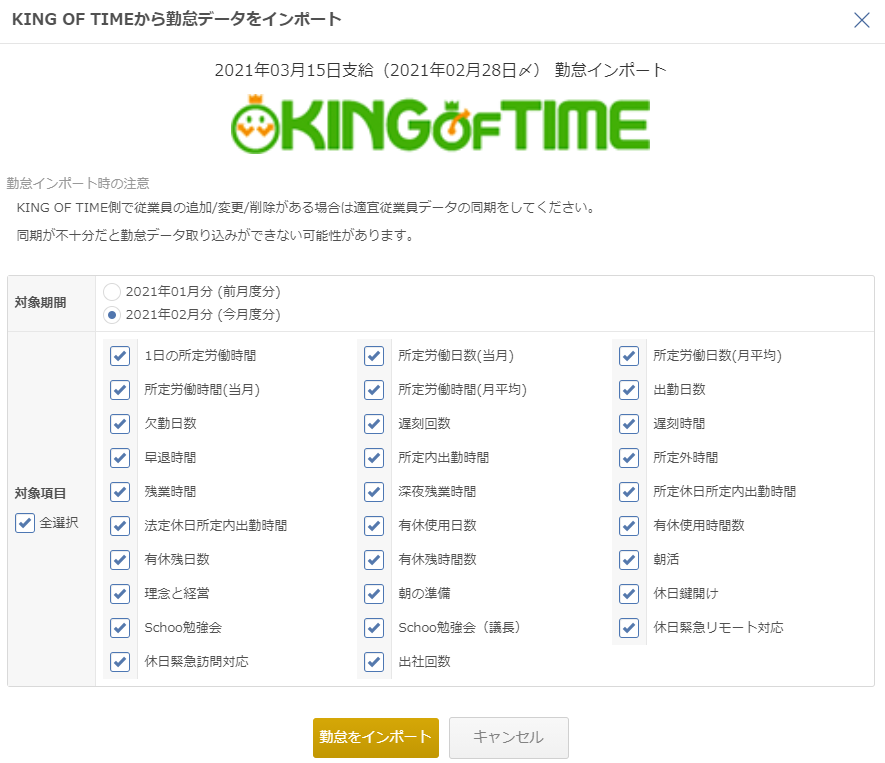The width and height of the screenshot is (885, 763).
Task: Toggle 所定休日所定内出勤時間 checkbox
Action: [629, 492]
